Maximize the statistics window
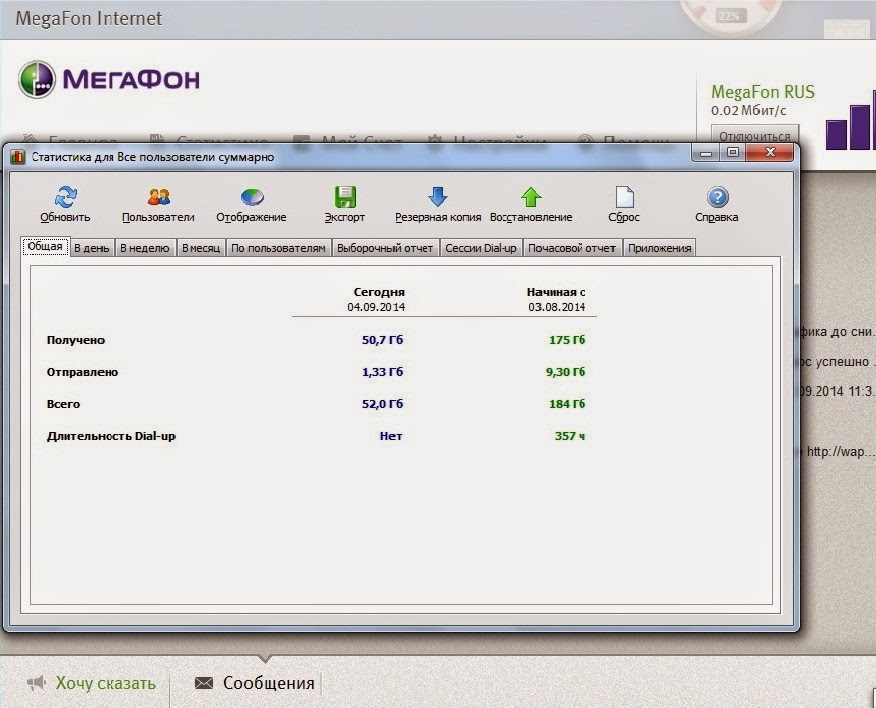This screenshot has height=708, width=876. click(733, 153)
